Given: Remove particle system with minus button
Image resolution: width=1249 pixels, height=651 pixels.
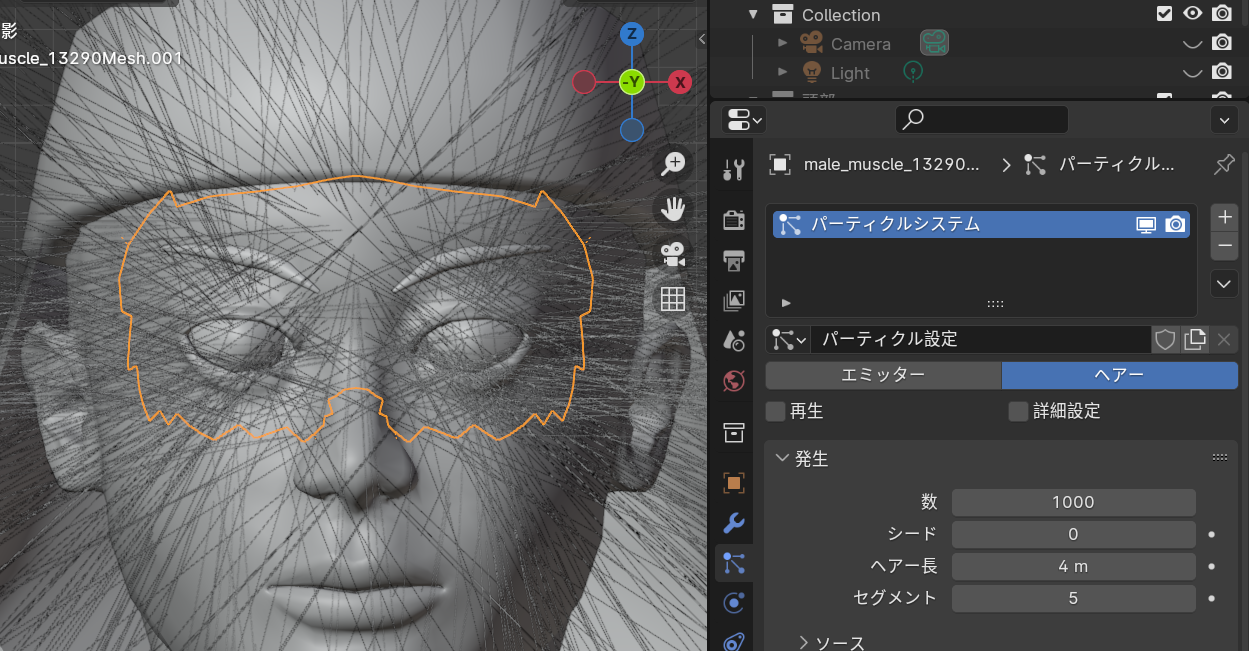Looking at the screenshot, I should click(x=1224, y=245).
